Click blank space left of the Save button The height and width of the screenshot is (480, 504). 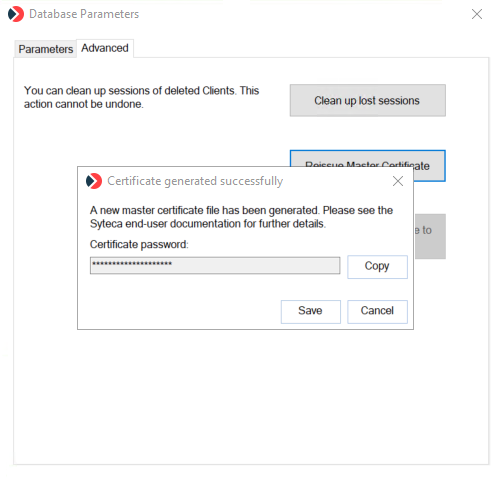click(x=183, y=311)
